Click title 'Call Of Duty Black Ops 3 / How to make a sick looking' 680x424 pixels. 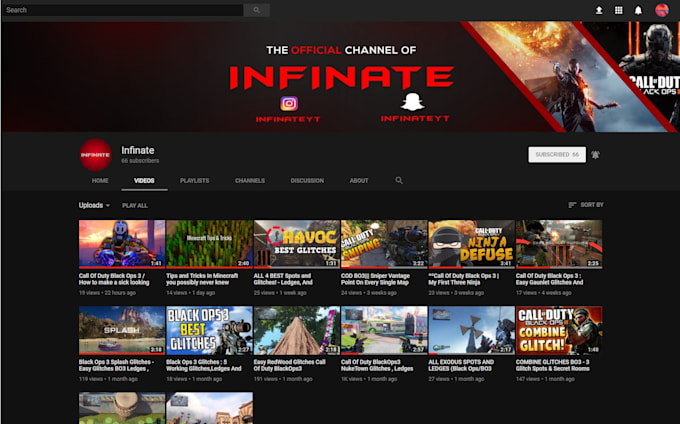pyautogui.click(x=114, y=279)
